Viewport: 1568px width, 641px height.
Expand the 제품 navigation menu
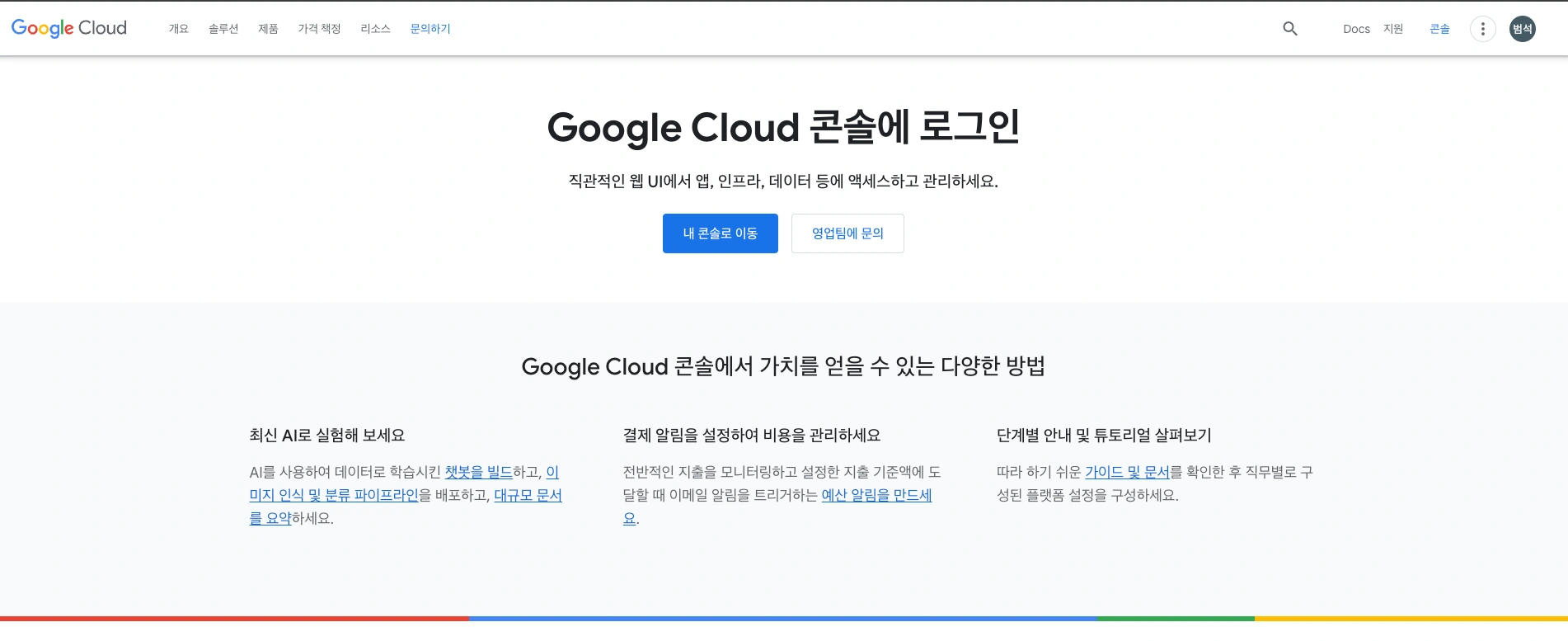pyautogui.click(x=268, y=29)
